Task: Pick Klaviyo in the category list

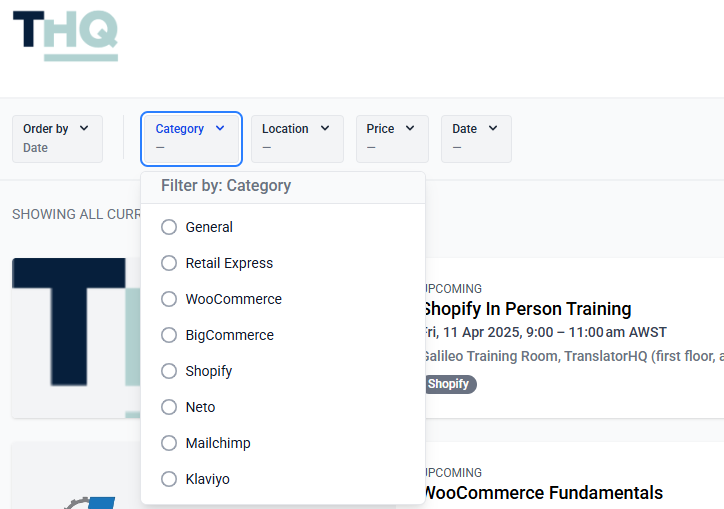Action: (x=195, y=479)
